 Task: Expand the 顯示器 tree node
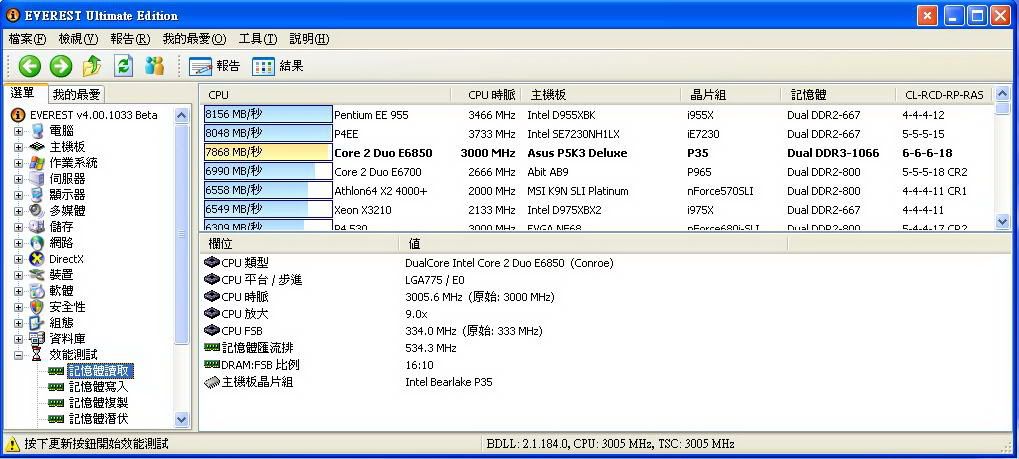(18, 194)
